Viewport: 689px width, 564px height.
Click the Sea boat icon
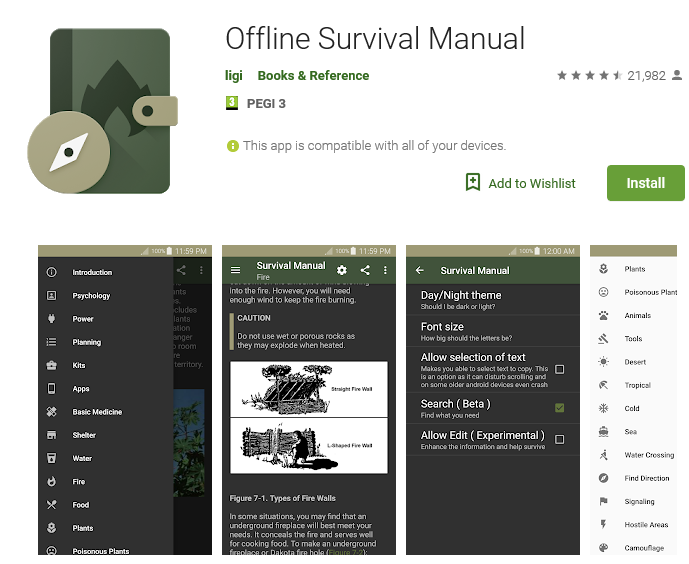tap(603, 432)
